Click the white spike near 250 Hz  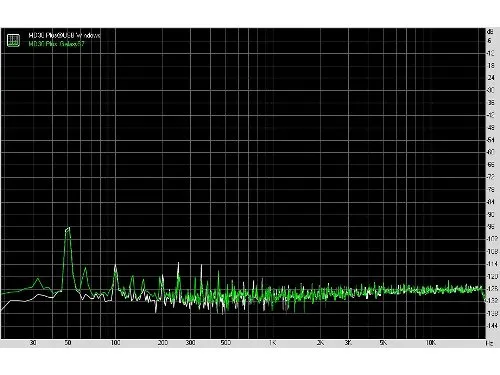[178, 265]
